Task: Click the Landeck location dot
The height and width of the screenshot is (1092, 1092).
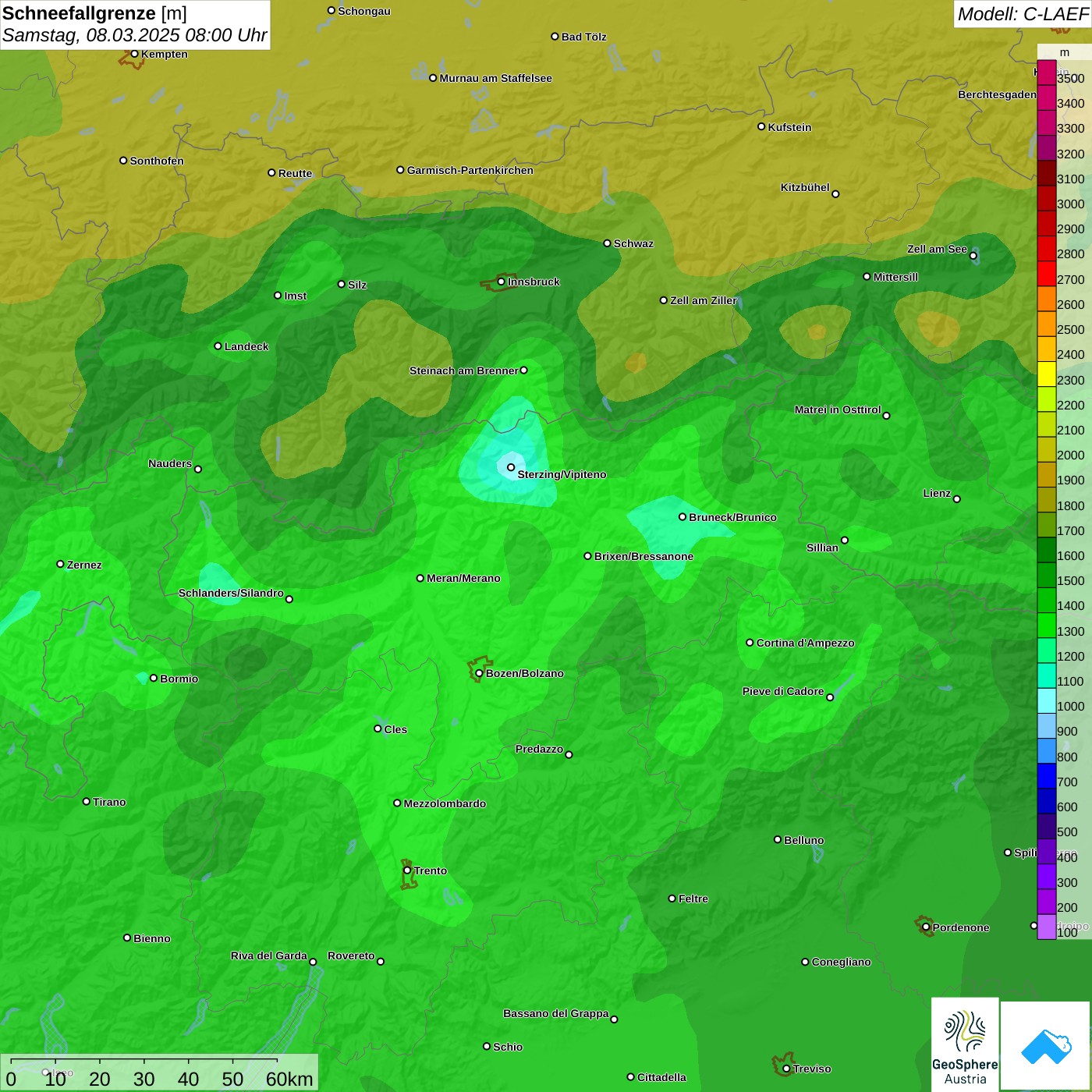Action: coord(218,346)
